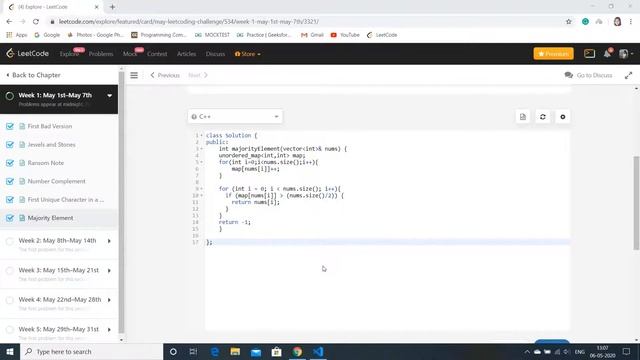Click the browser address bar

[306, 22]
